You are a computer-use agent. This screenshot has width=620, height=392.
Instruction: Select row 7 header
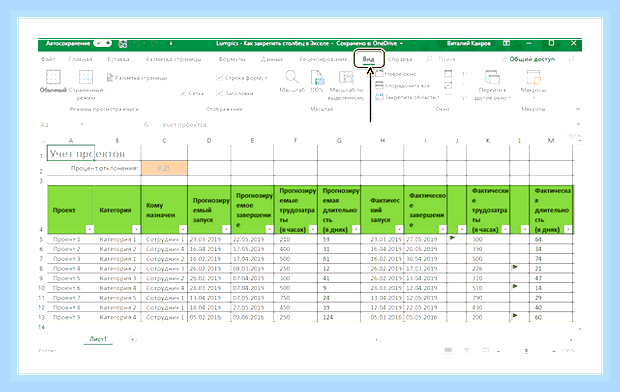pyautogui.click(x=42, y=259)
